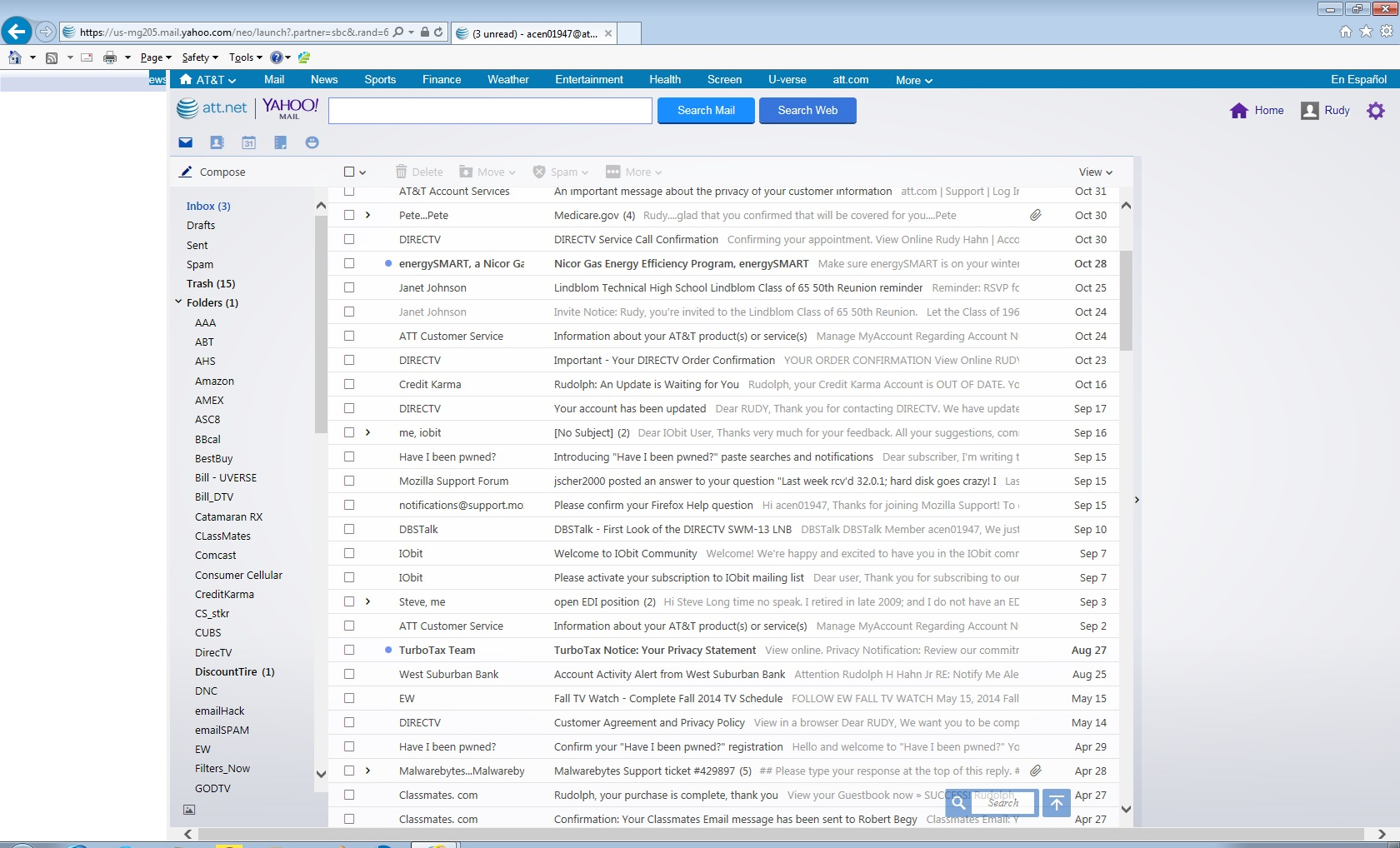This screenshot has width=1400, height=848.
Task: Open the Inbox (3) folder
Action: click(x=208, y=206)
